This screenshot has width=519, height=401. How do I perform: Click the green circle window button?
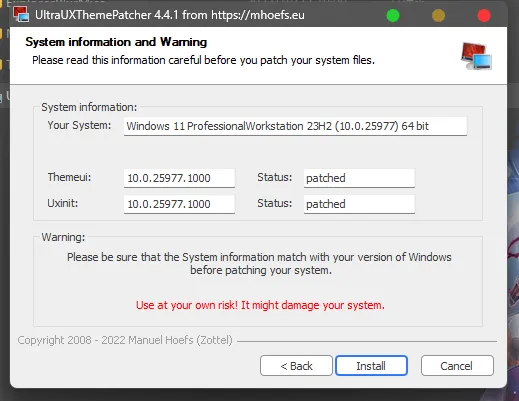pos(393,15)
